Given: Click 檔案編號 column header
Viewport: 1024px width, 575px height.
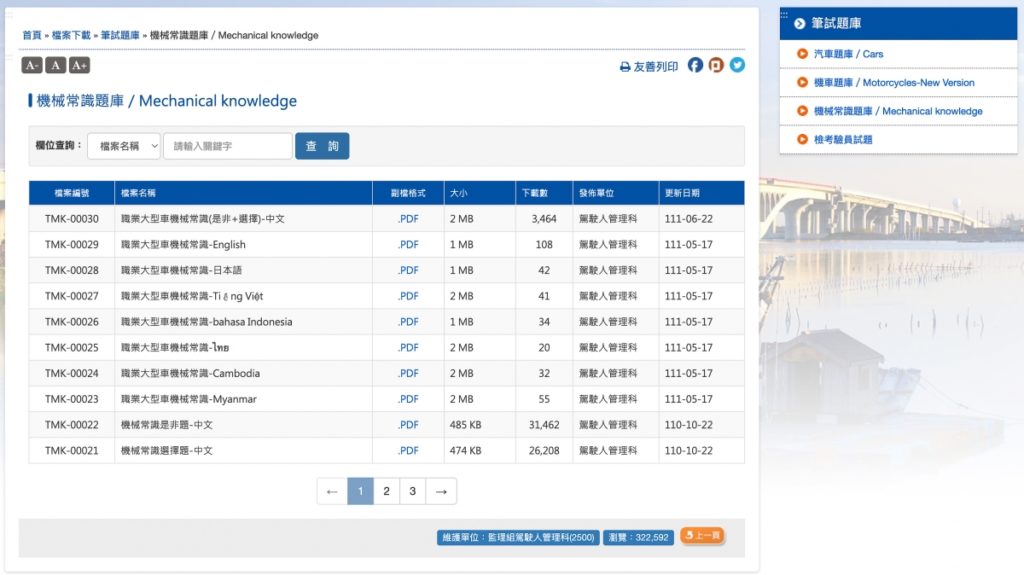Looking at the screenshot, I should (72, 193).
